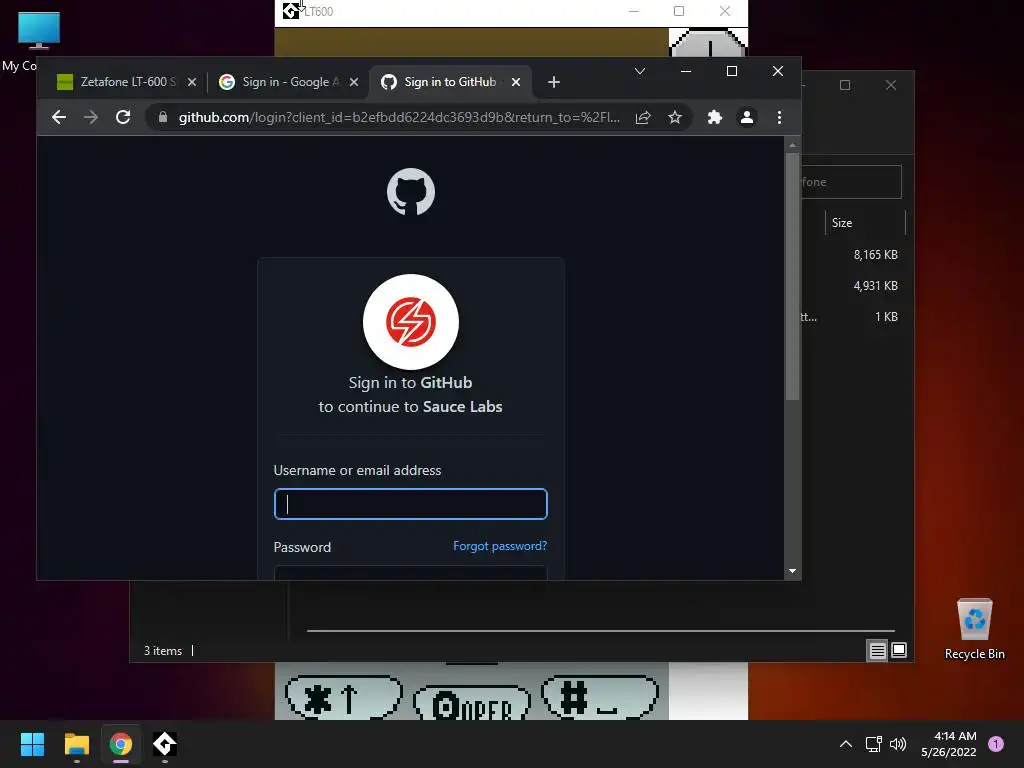The height and width of the screenshot is (768, 1024).
Task: Click the vertical scrollbar thumb in Chrome
Action: (792, 276)
